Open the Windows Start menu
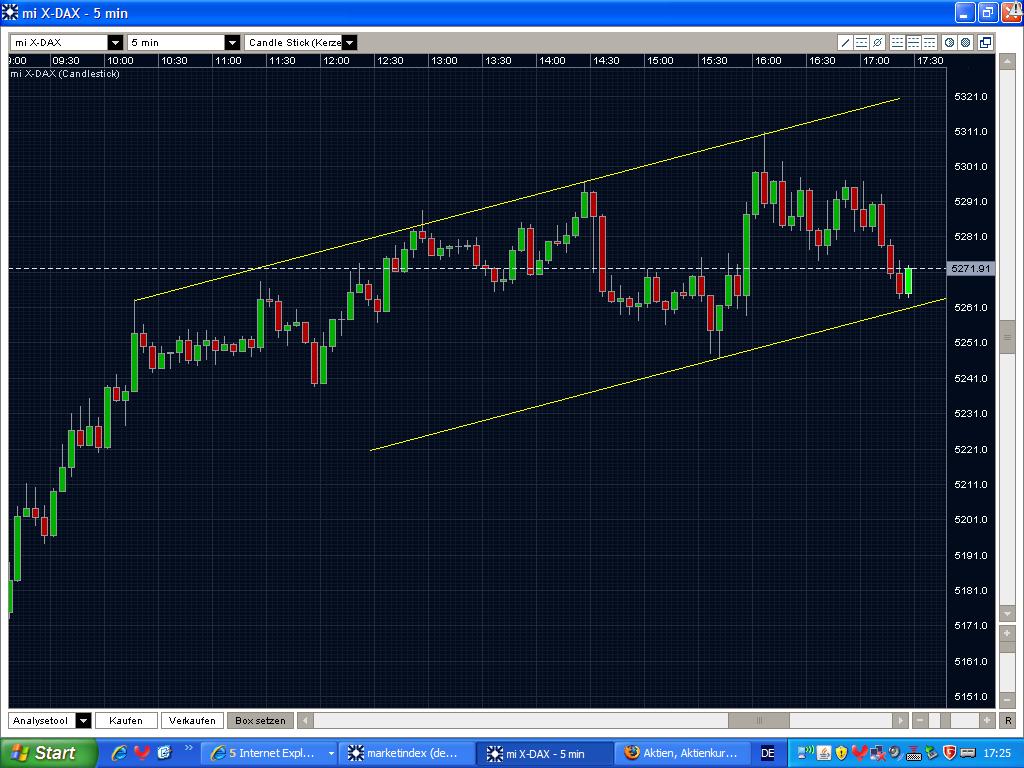This screenshot has width=1024, height=768. (48, 753)
